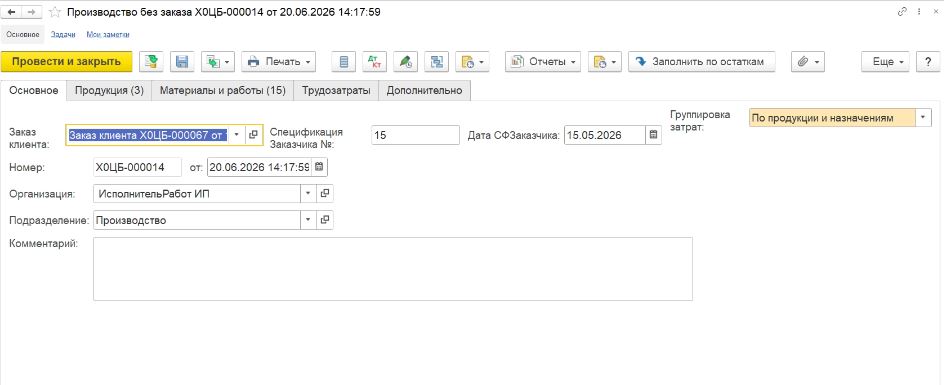Edit Спецификация Заказчика № field
Screen dimensions: 944x385
tap(415, 135)
